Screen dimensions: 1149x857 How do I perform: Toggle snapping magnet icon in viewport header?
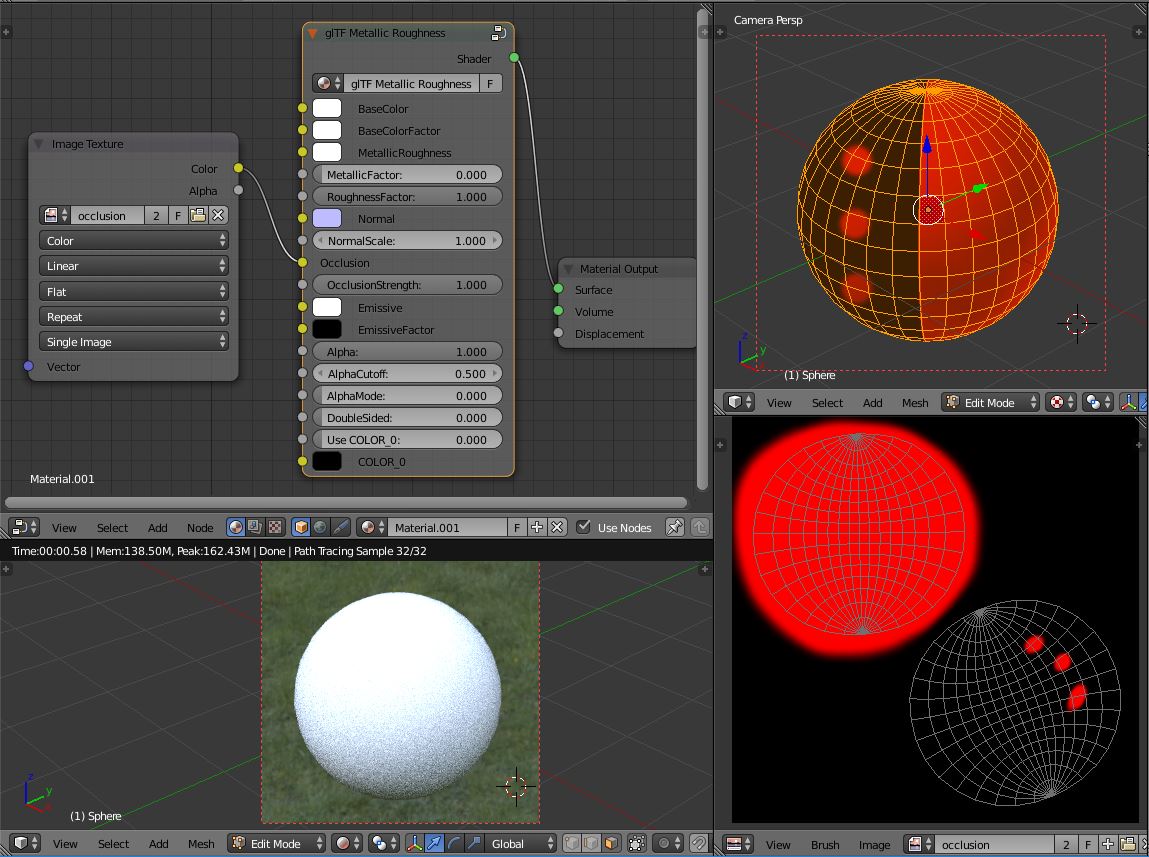698,844
